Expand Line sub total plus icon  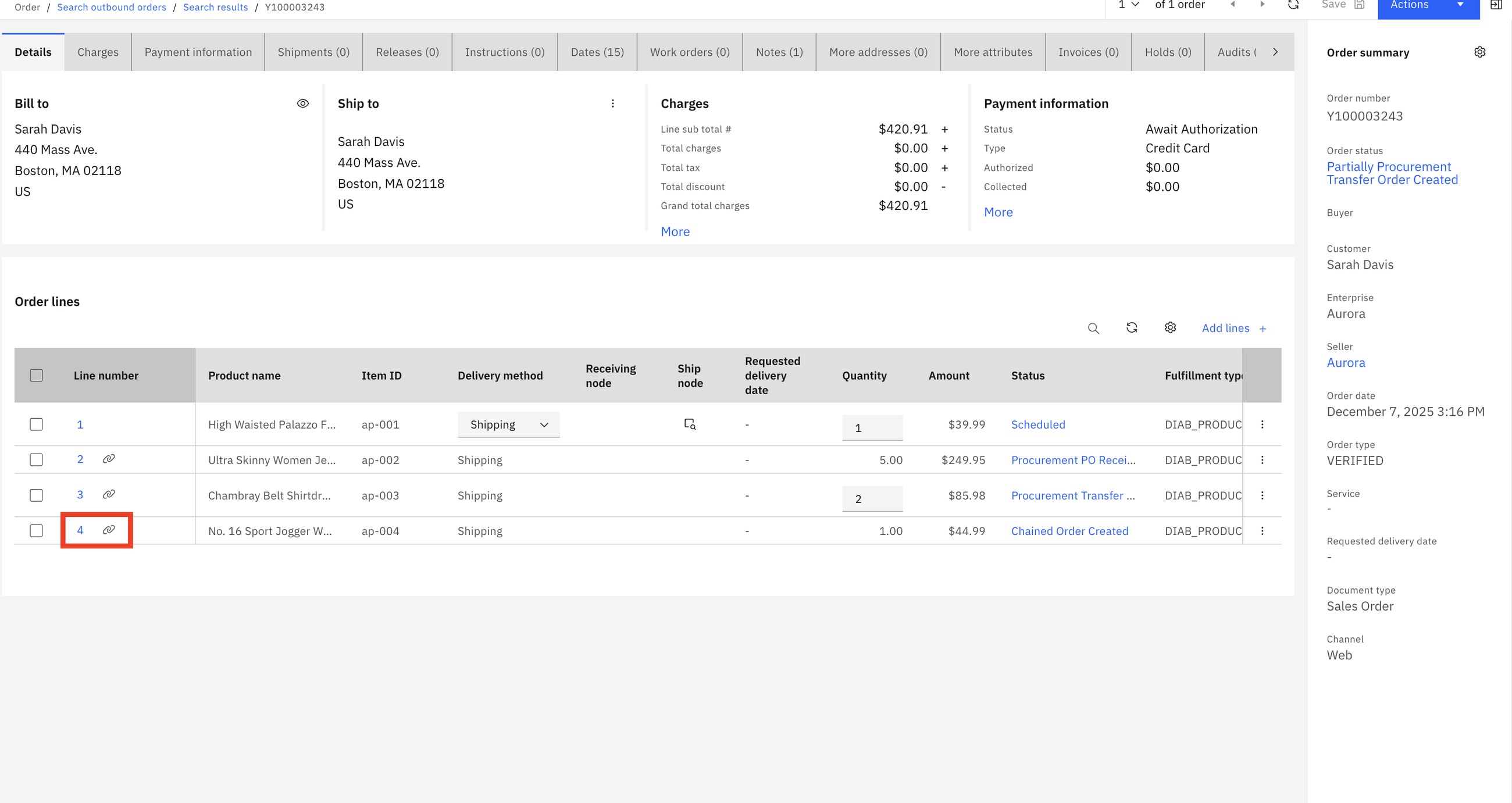click(944, 129)
